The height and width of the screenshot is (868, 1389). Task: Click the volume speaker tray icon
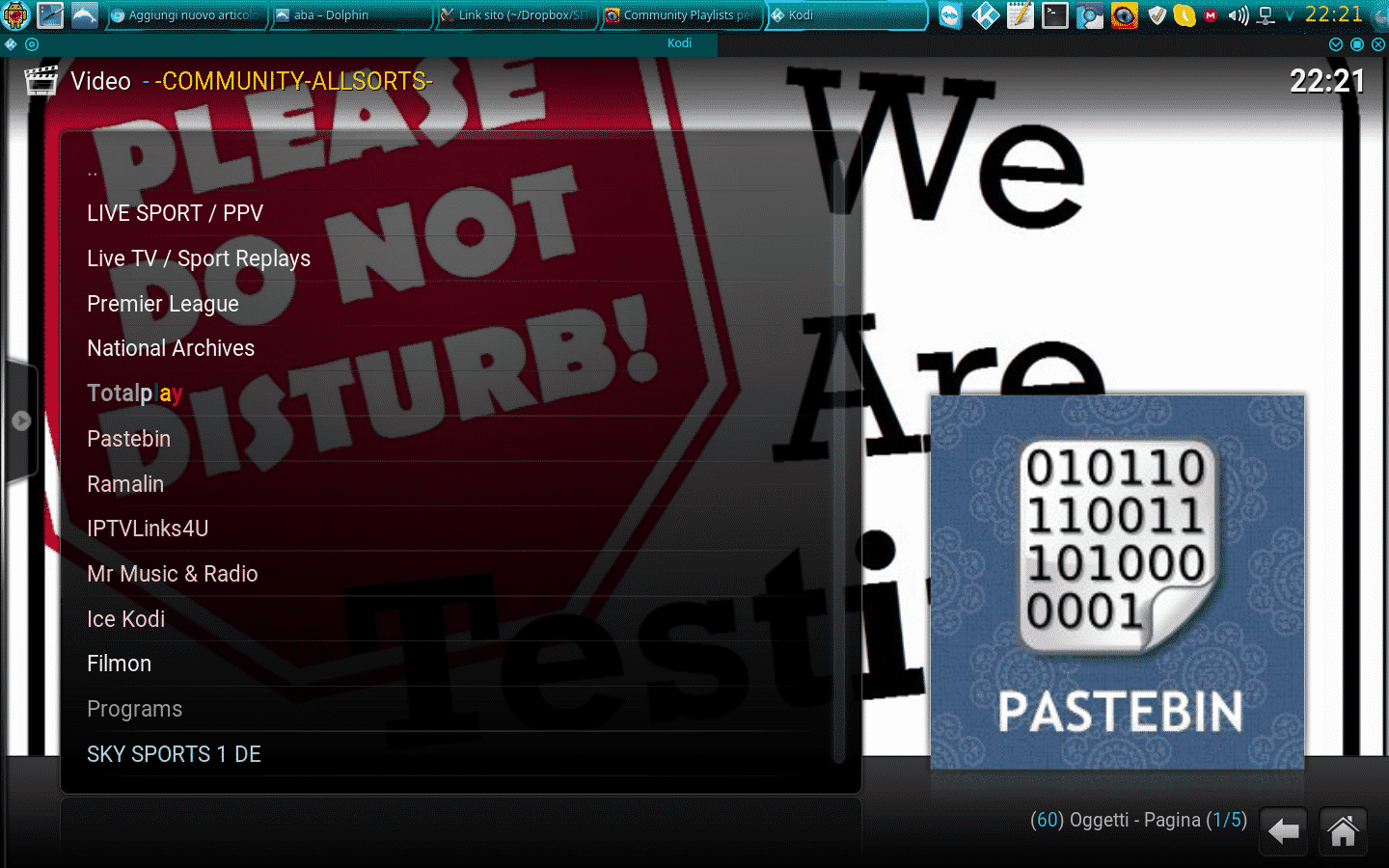click(x=1239, y=15)
